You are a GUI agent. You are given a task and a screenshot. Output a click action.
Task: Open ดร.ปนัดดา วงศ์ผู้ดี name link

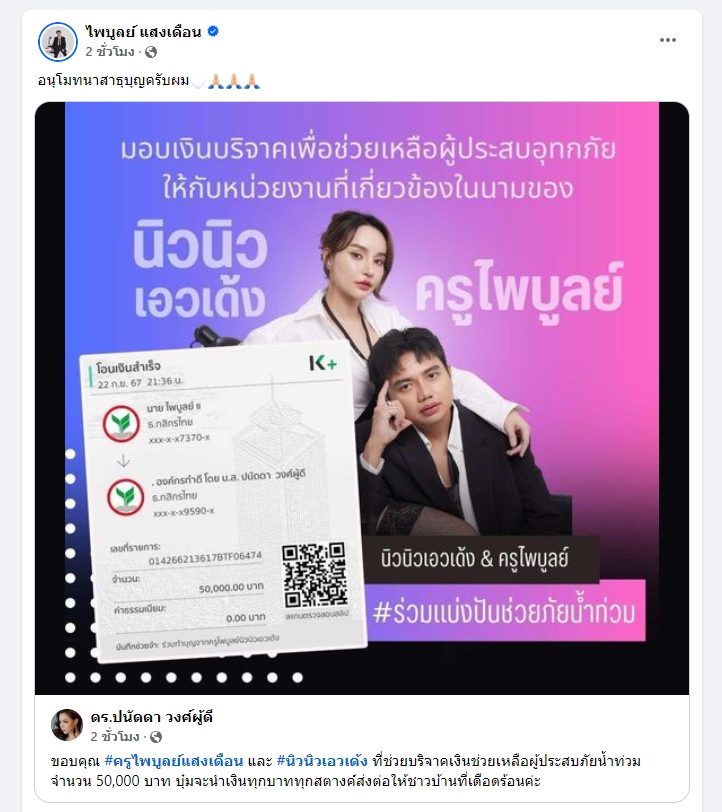click(152, 717)
